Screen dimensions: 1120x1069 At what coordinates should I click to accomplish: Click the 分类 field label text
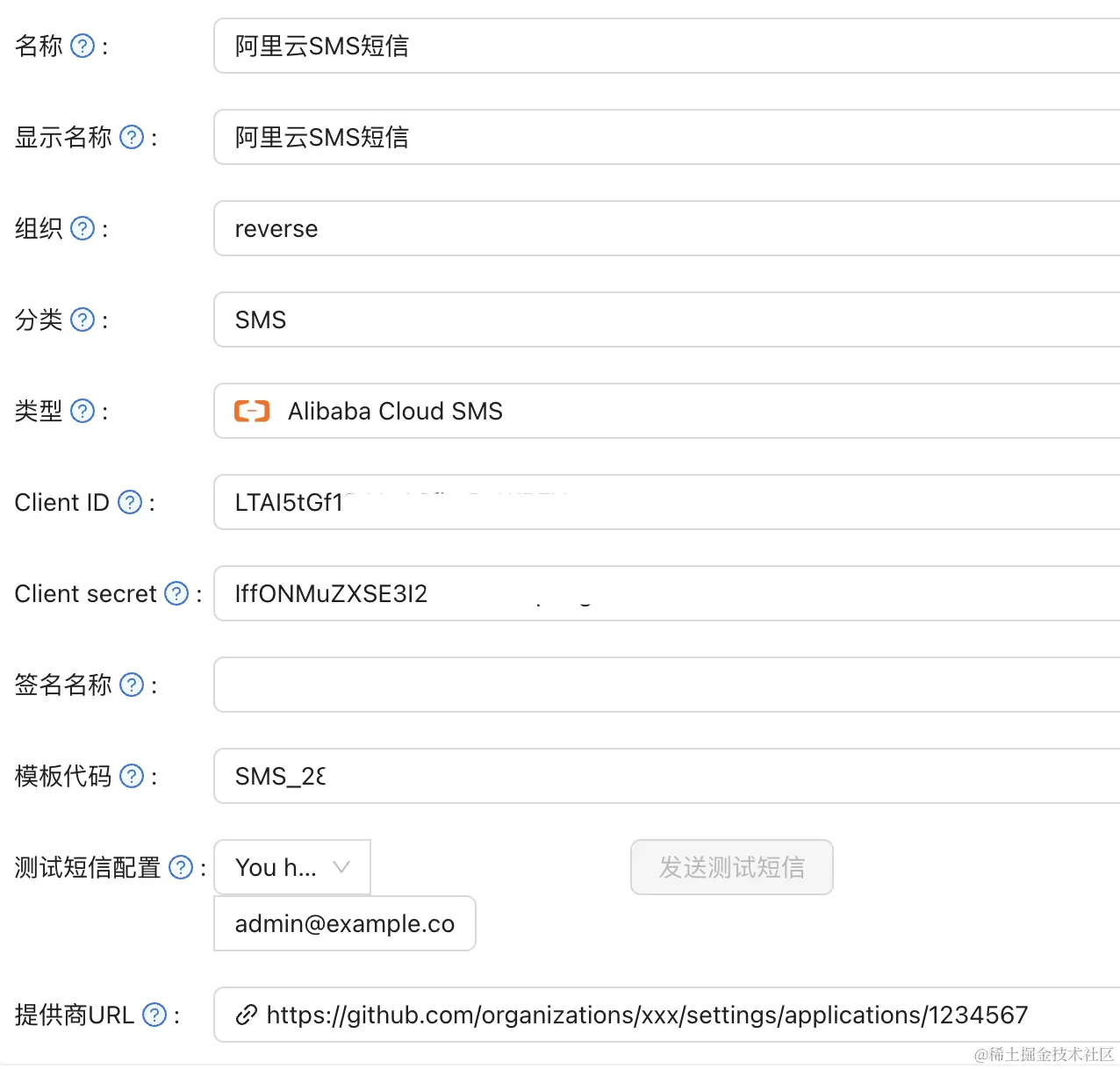pyautogui.click(x=39, y=319)
